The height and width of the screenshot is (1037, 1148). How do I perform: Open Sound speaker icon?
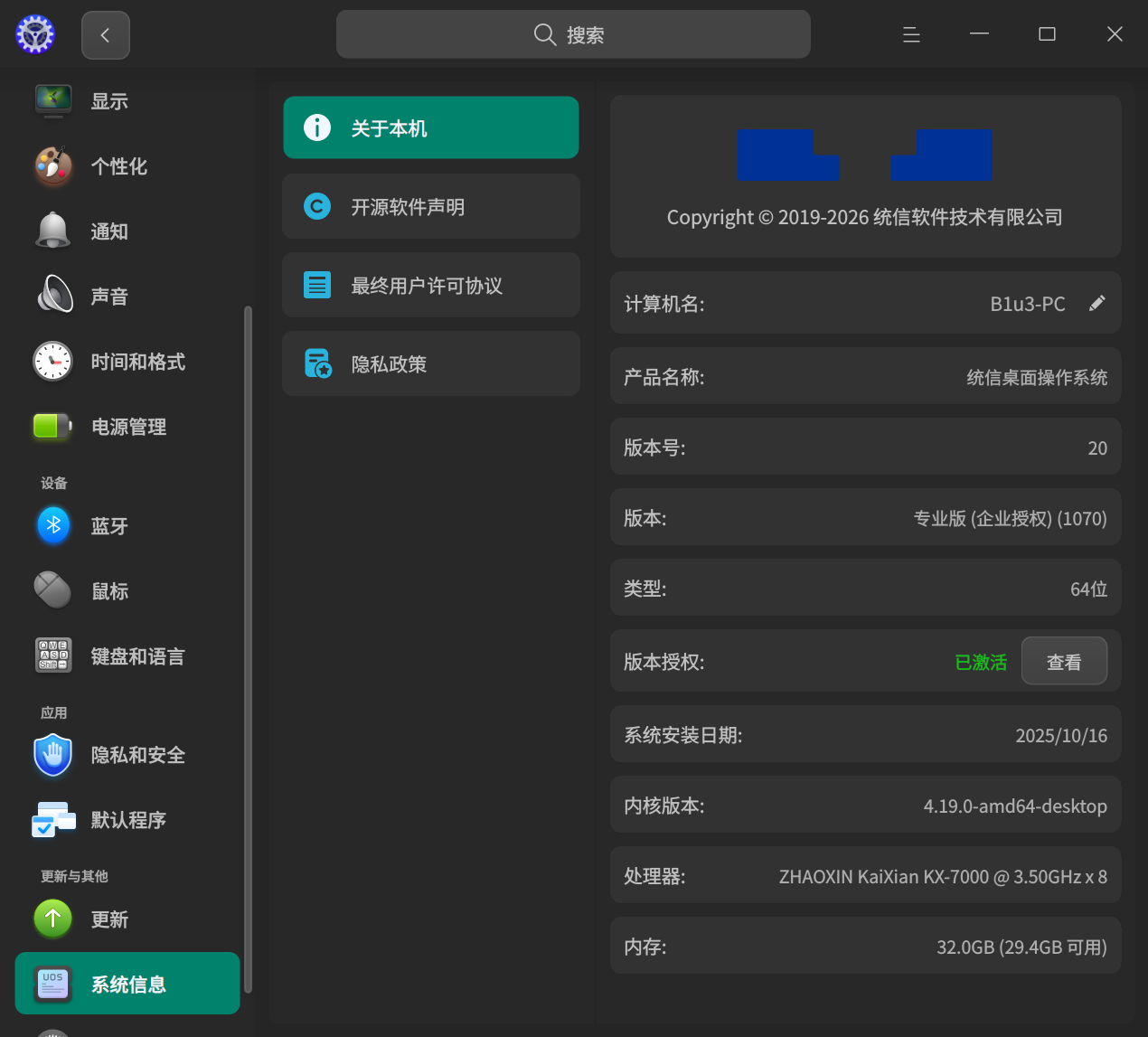(x=54, y=296)
